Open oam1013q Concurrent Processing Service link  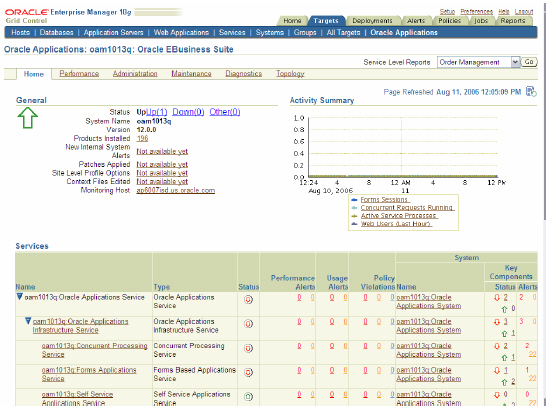point(94,350)
